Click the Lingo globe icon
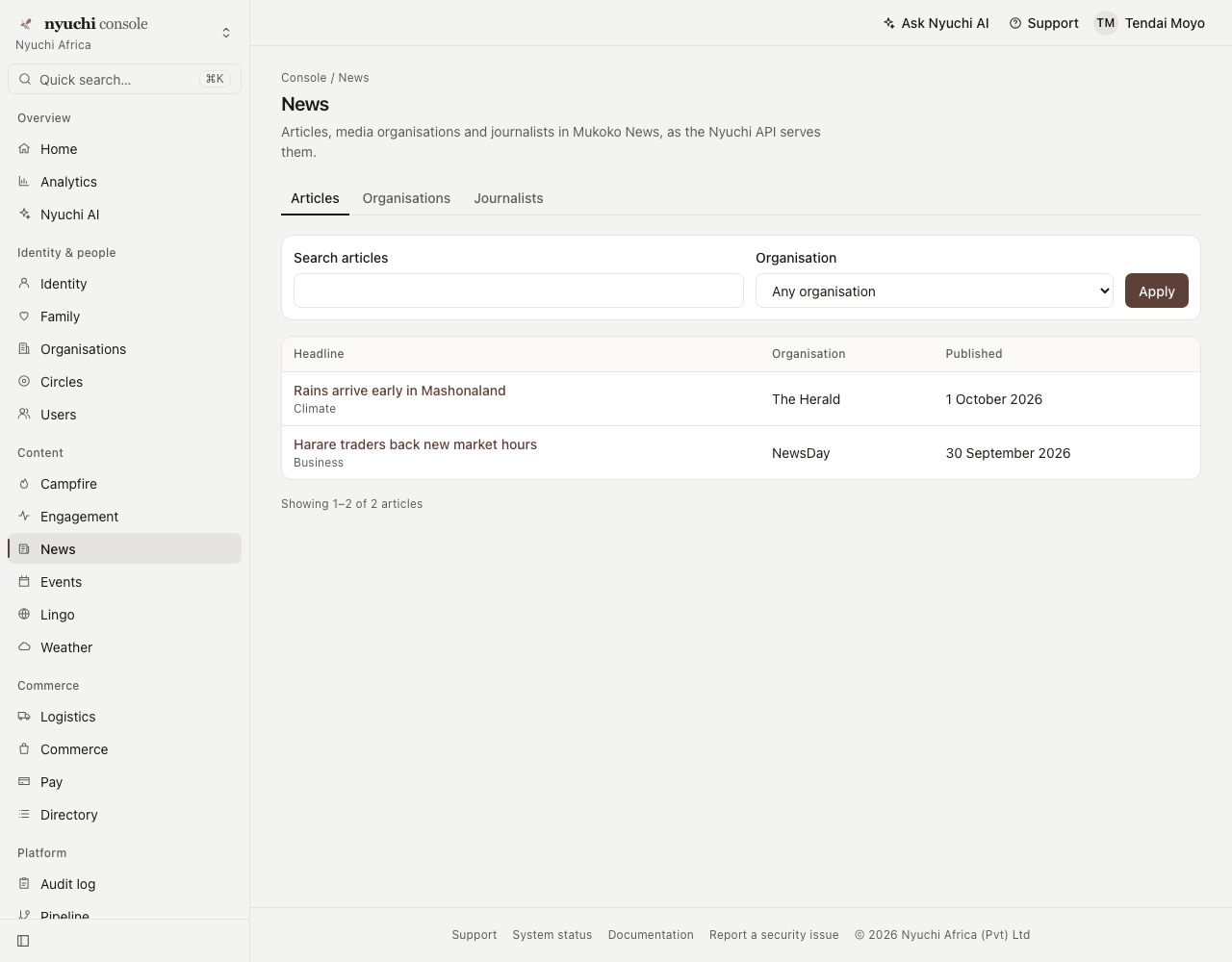This screenshot has height=962, width=1232. (x=24, y=615)
